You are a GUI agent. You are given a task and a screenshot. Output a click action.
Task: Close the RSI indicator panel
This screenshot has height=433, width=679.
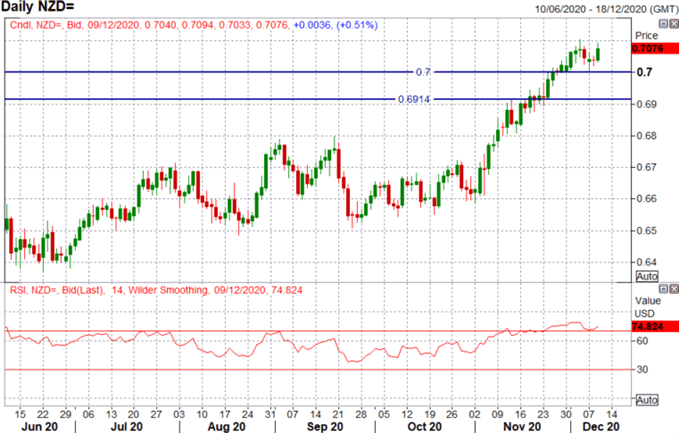(674, 289)
